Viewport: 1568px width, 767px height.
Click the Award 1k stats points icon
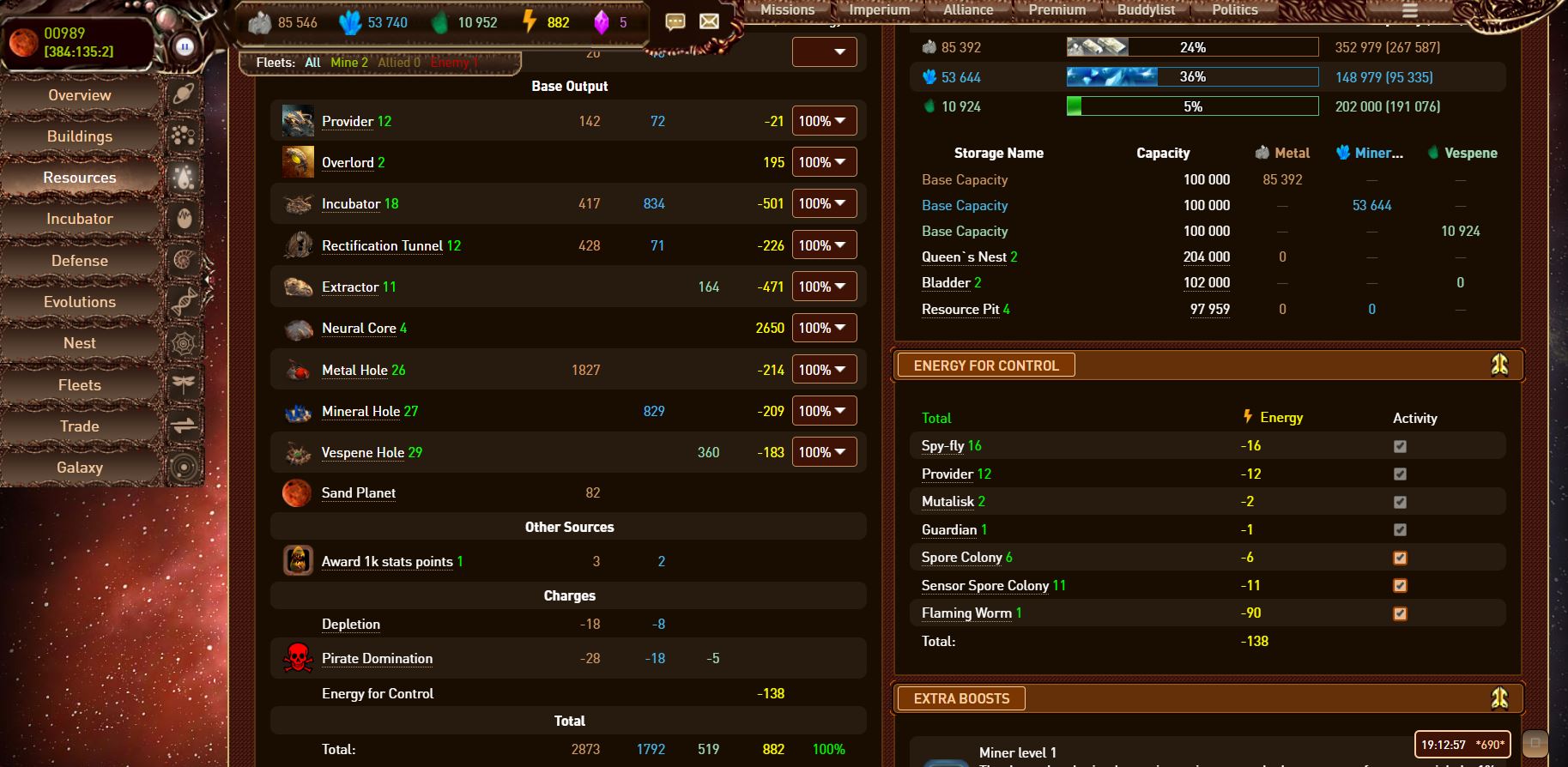tap(298, 561)
